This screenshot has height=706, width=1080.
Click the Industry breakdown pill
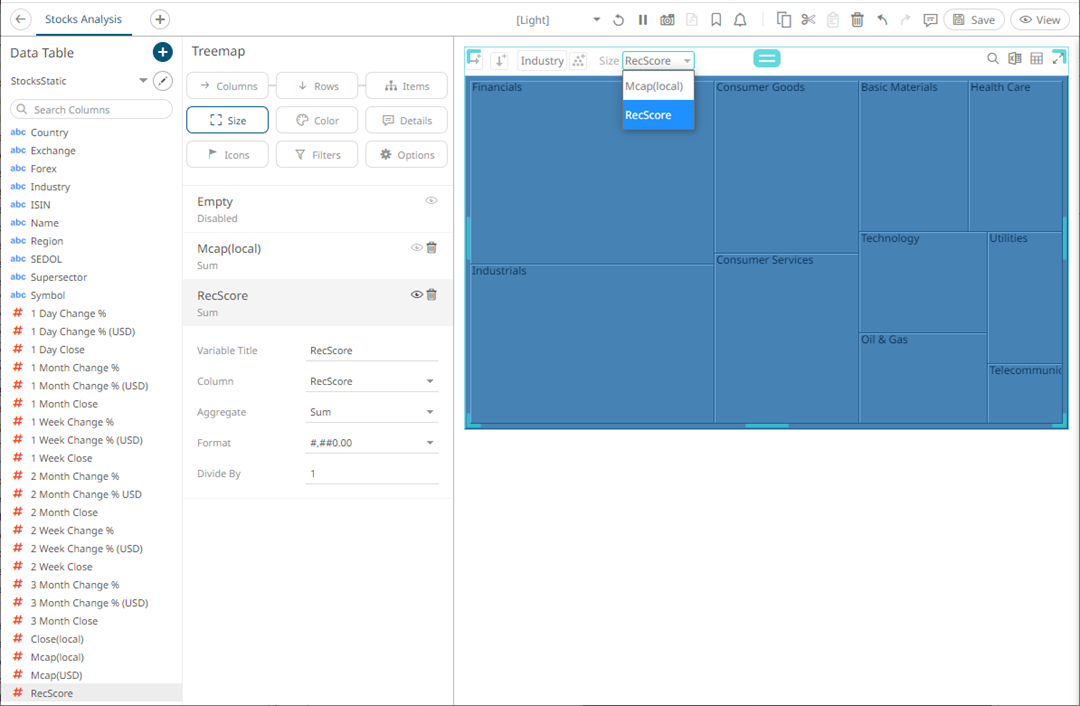[x=542, y=61]
